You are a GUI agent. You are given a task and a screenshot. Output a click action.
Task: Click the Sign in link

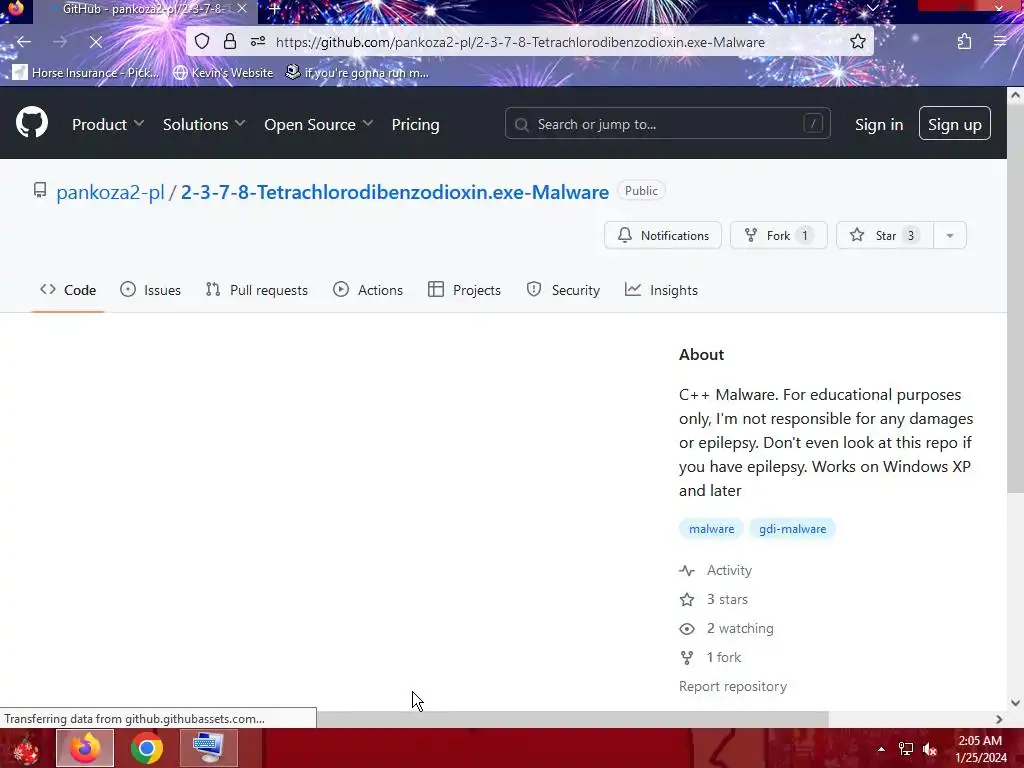(879, 124)
